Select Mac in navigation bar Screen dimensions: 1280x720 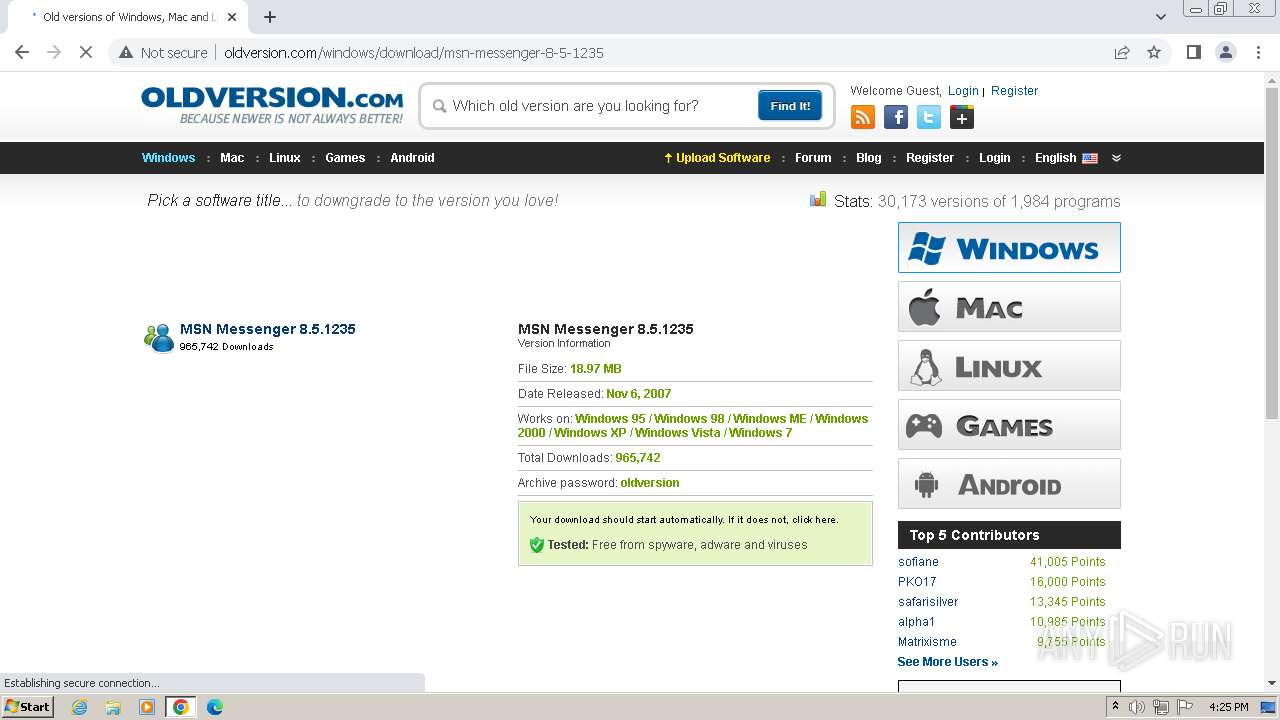(x=232, y=158)
